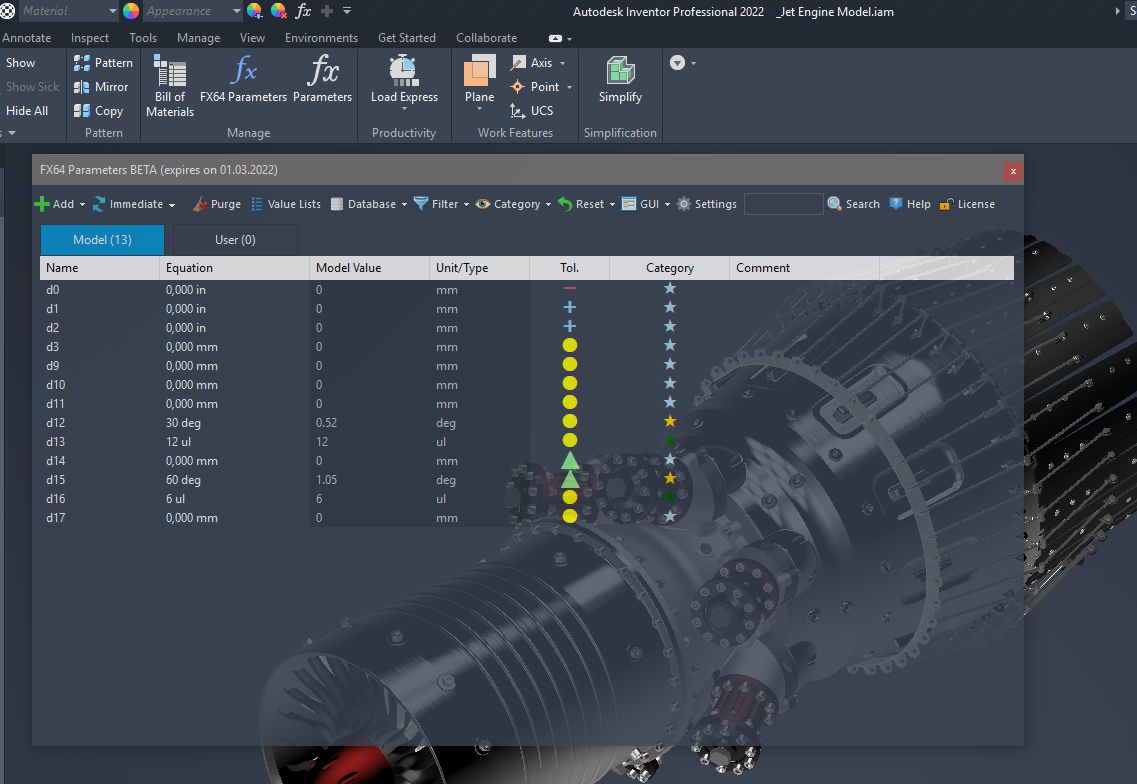1137x784 pixels.
Task: Click plus tolerance icon for d1
Action: (x=570, y=308)
